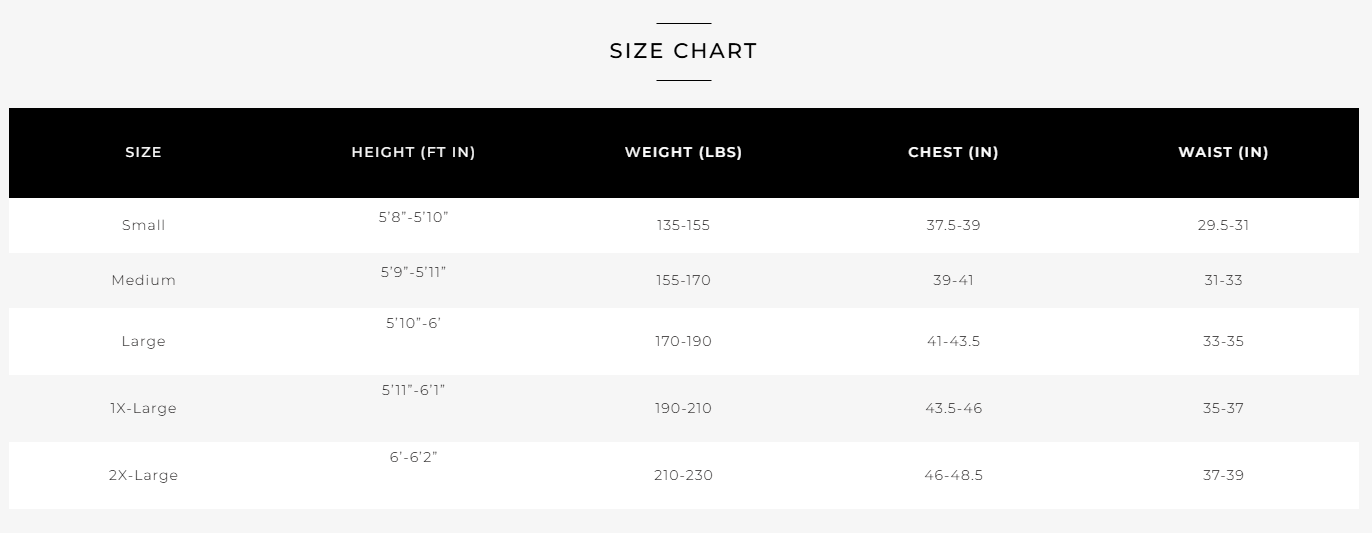
Task: Select the Medium size row label
Action: point(143,280)
